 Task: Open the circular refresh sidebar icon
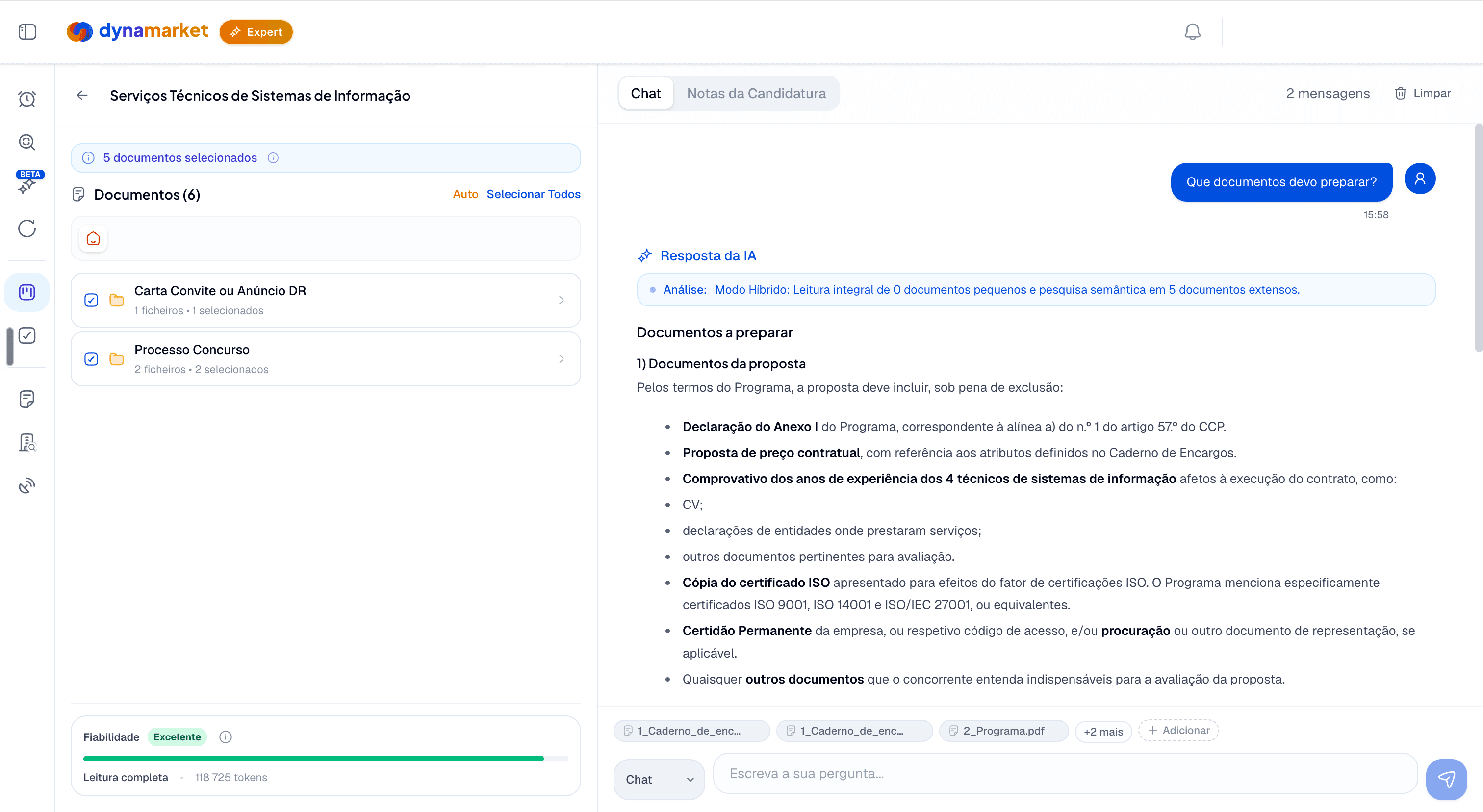27,228
